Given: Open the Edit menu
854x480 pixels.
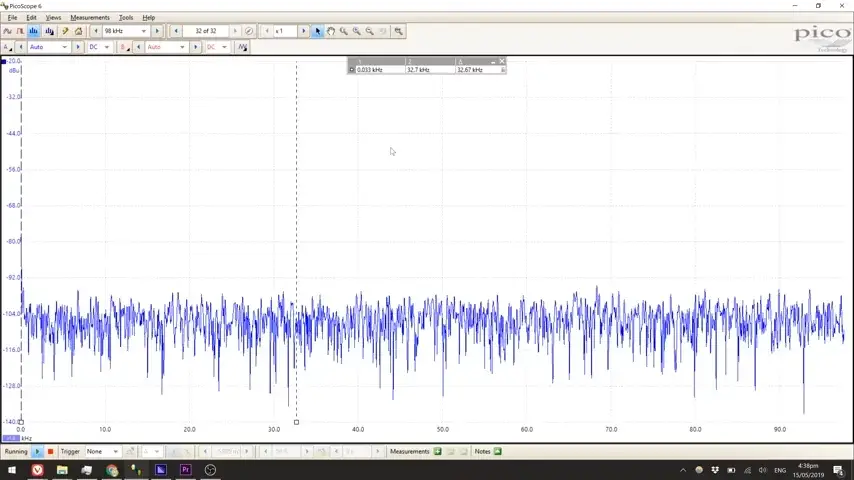Looking at the screenshot, I should point(32,17).
